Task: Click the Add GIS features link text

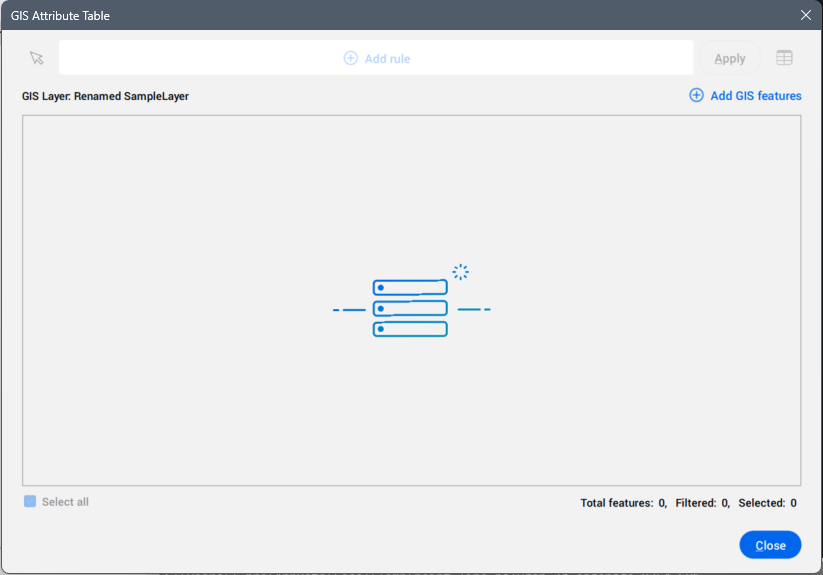Action: 755,96
